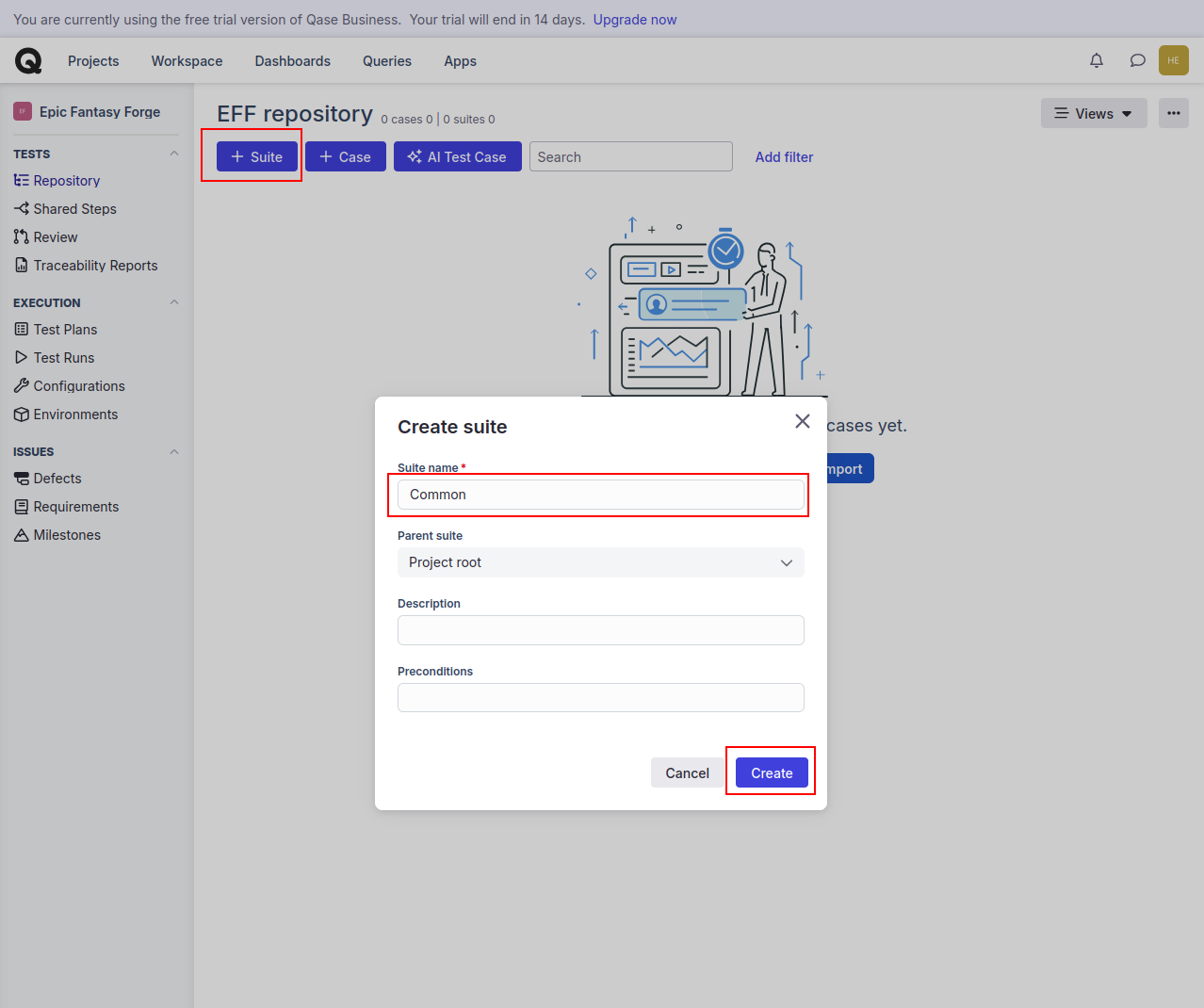The width and height of the screenshot is (1204, 1008).
Task: Select Repository in the sidebar
Action: (x=67, y=181)
